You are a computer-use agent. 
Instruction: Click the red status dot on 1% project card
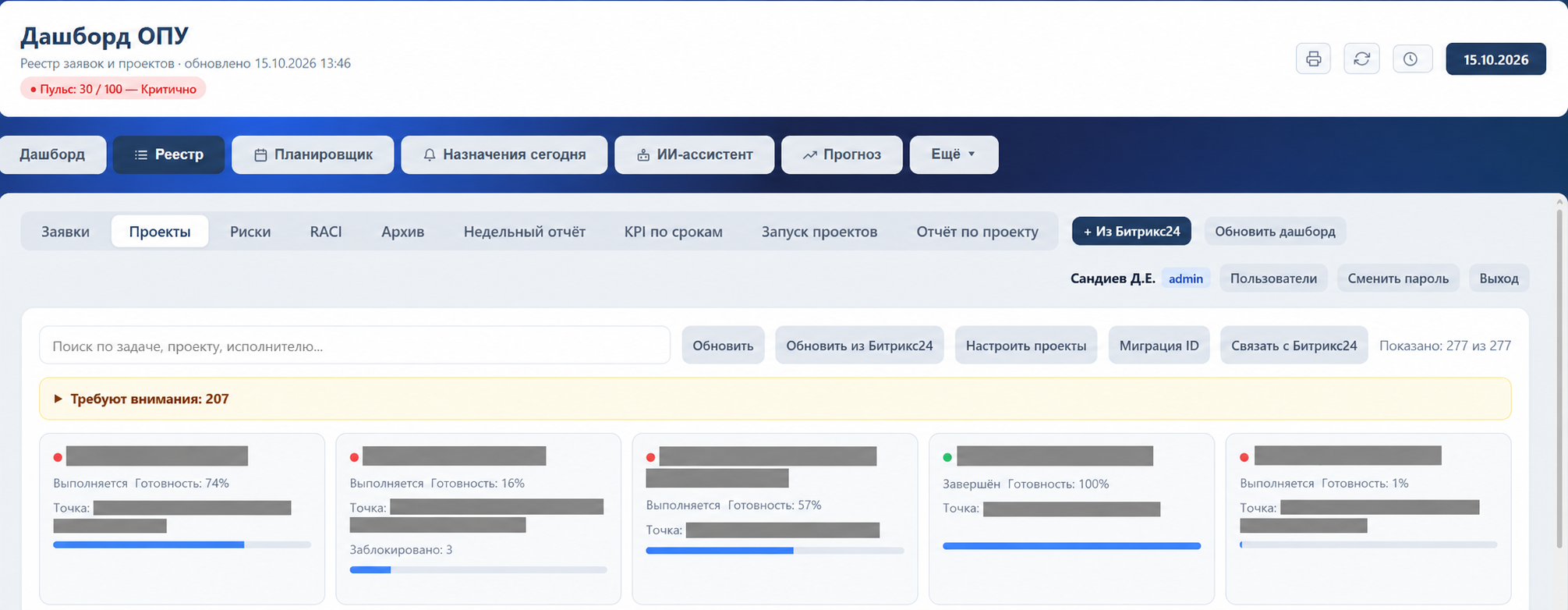(1244, 457)
